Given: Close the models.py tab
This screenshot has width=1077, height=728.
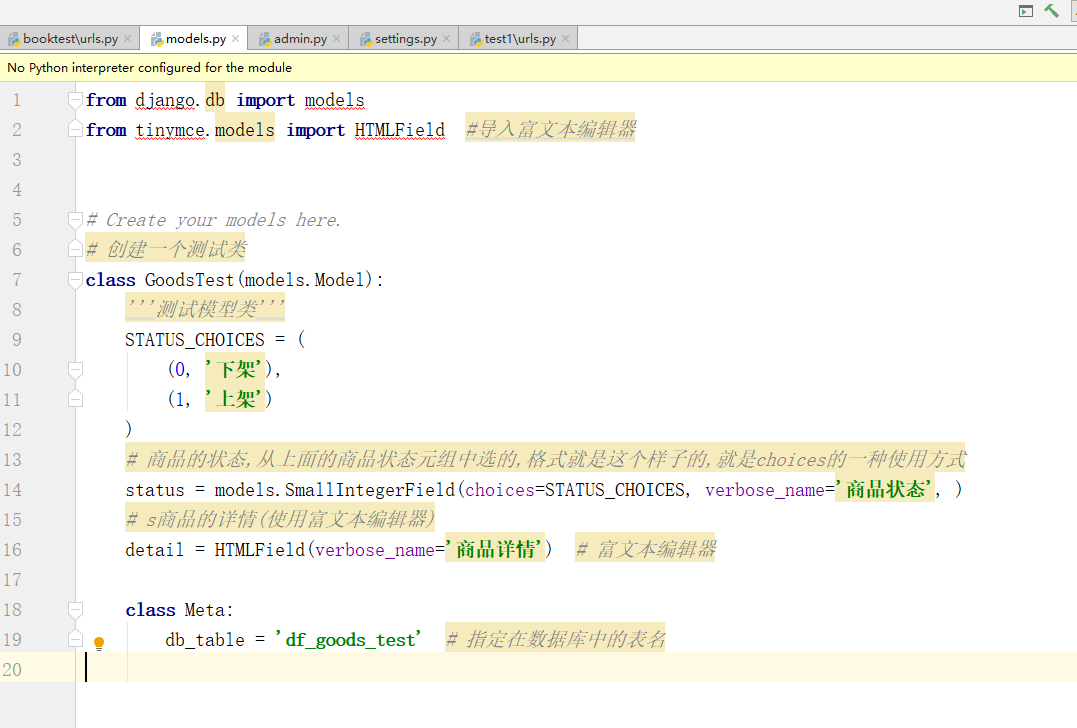Looking at the screenshot, I should pyautogui.click(x=236, y=39).
